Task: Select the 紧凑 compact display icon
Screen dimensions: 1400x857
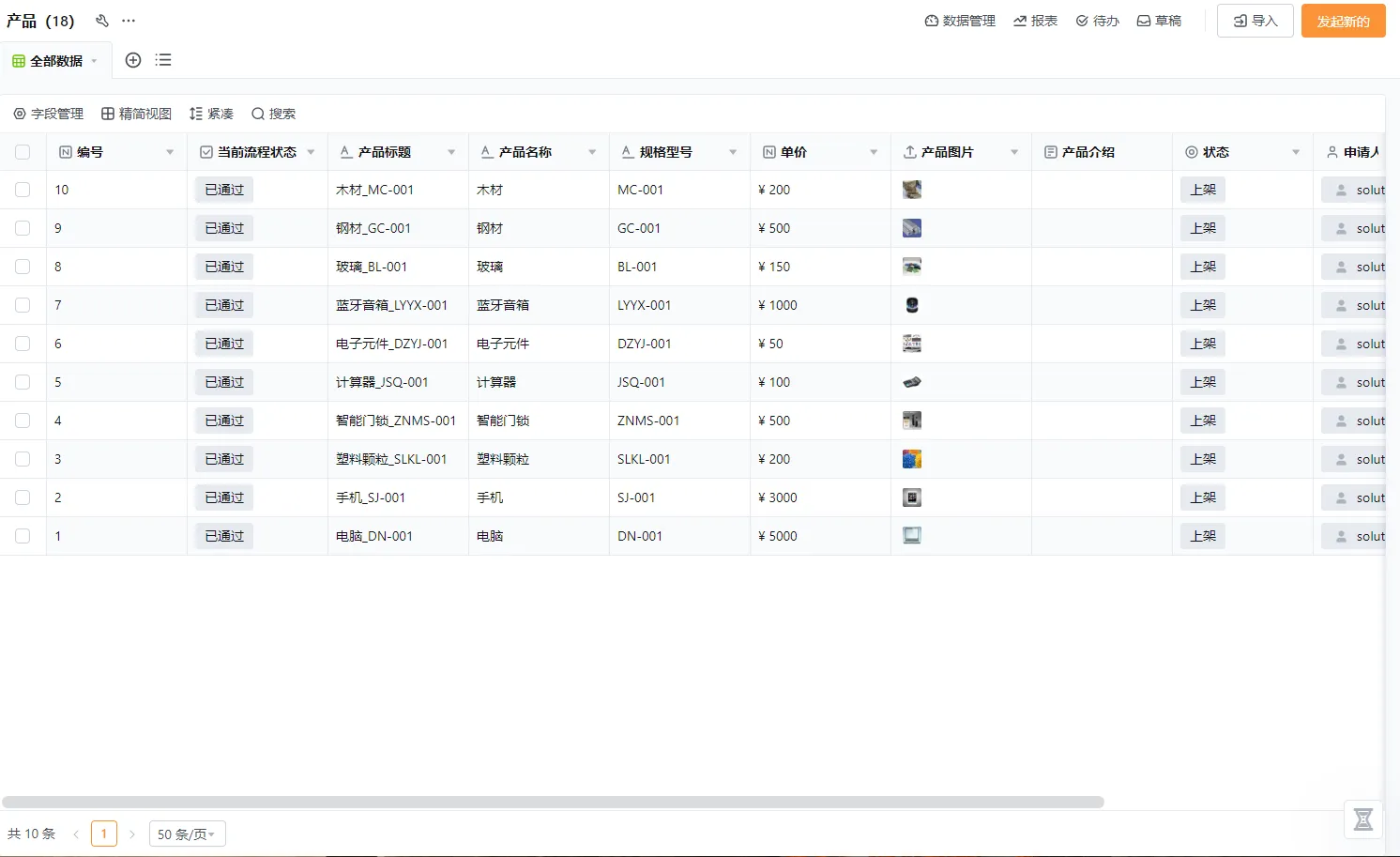Action: 211,113
